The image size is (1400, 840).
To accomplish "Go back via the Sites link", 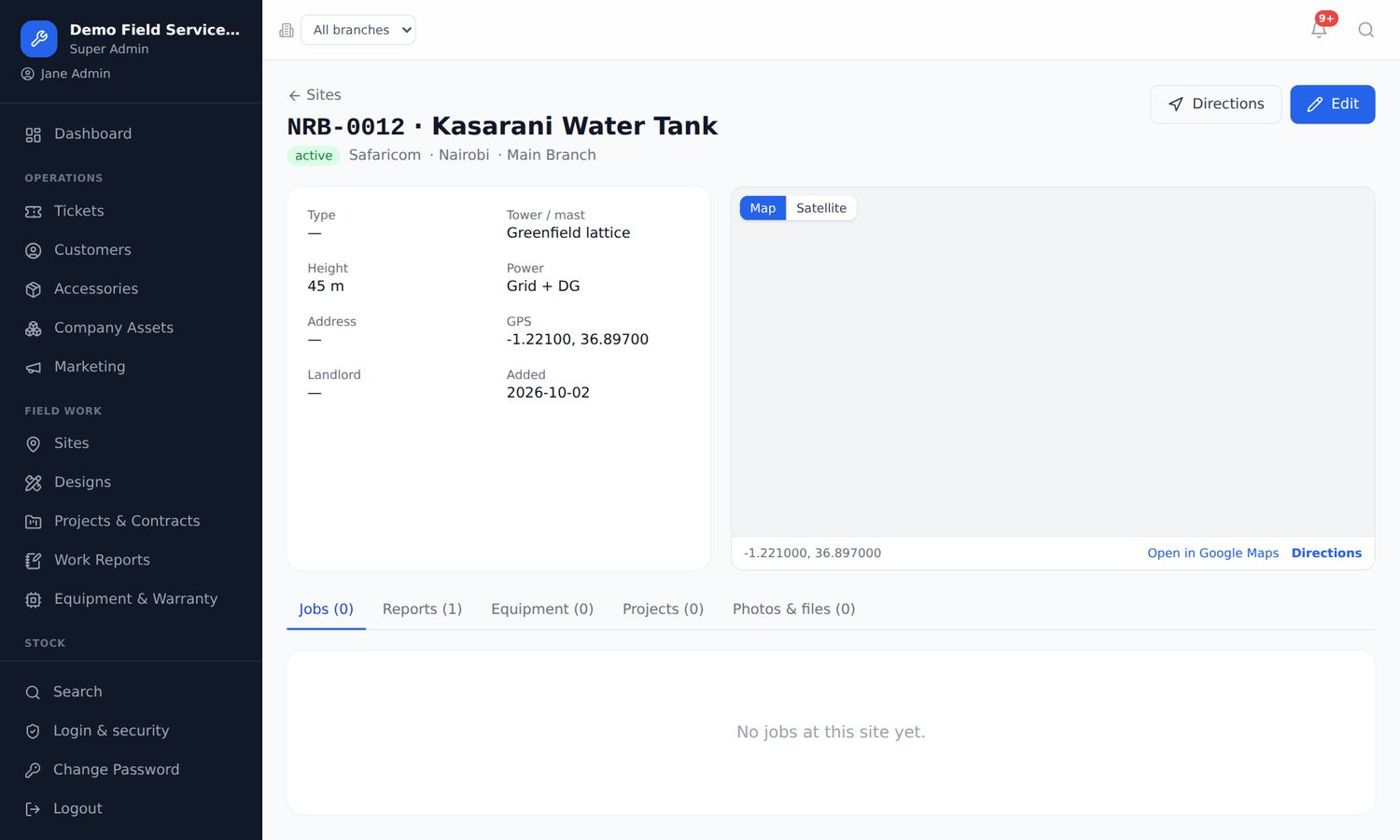I will (x=314, y=95).
